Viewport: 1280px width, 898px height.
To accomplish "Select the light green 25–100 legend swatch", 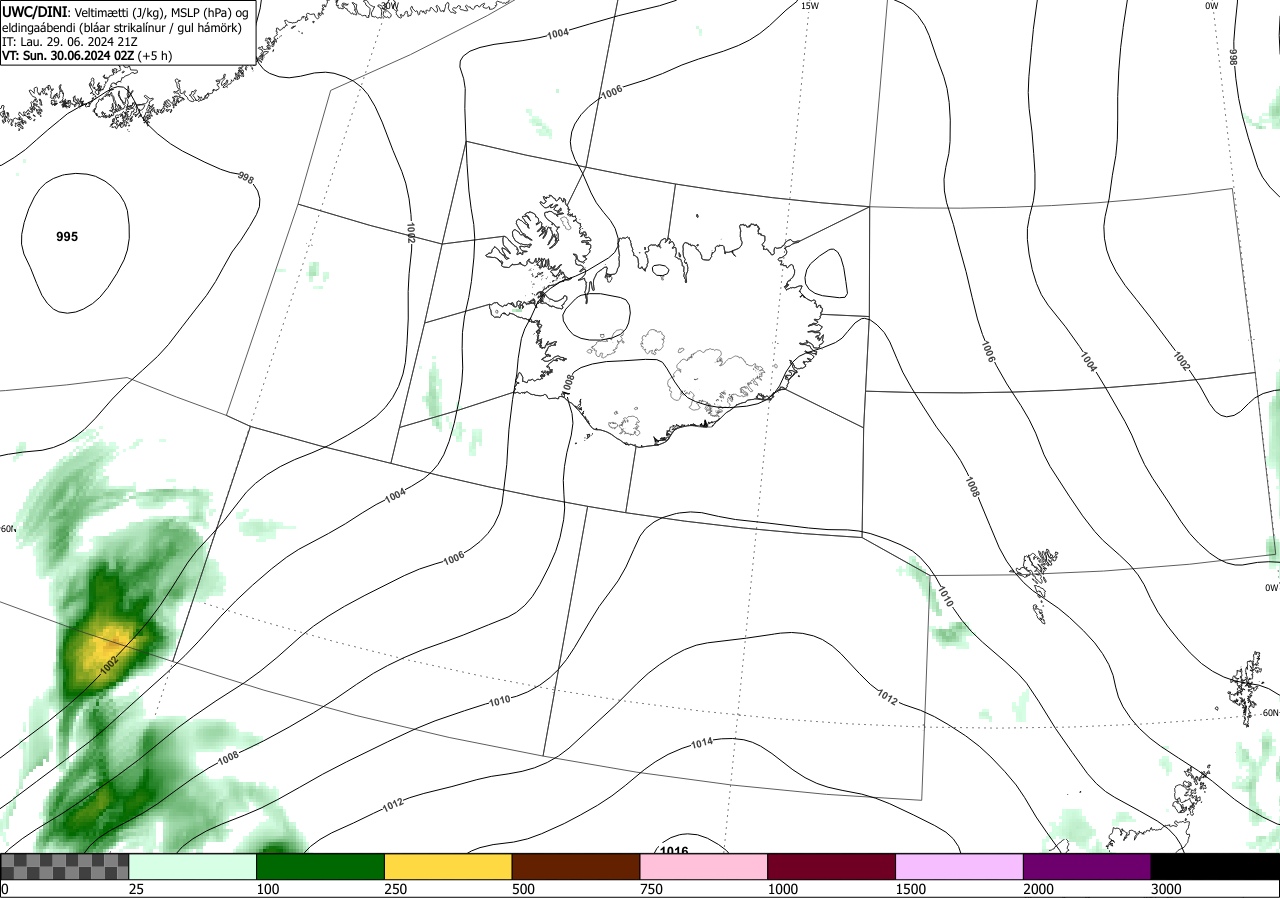I will pos(193,866).
